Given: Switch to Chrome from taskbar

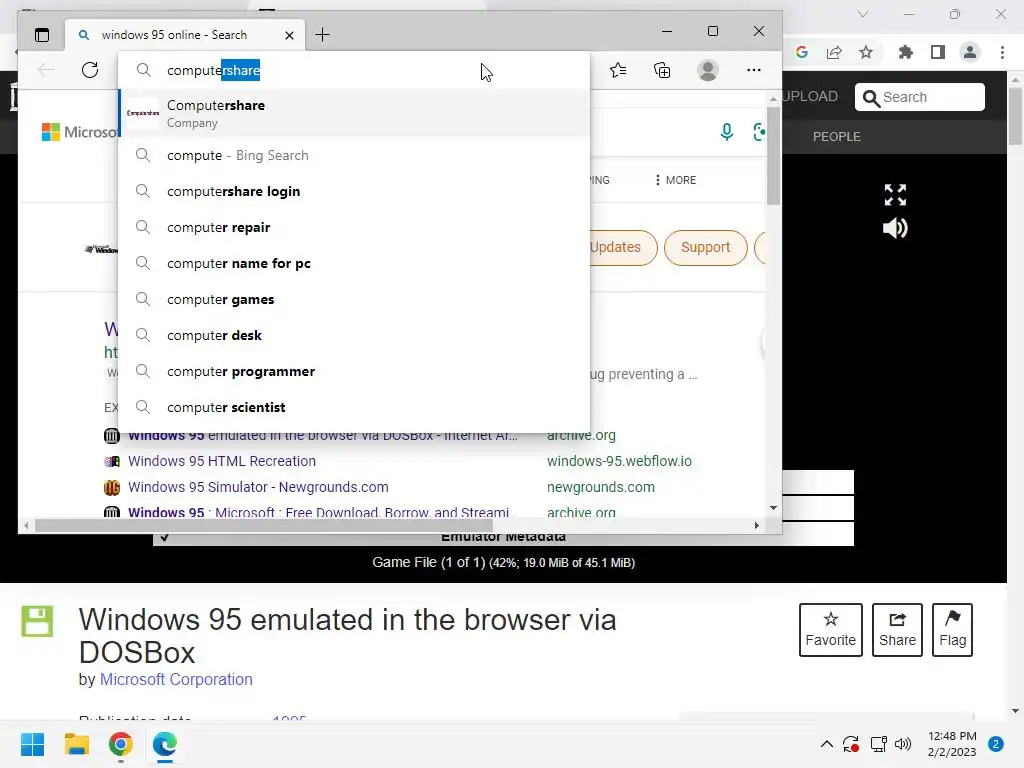Looking at the screenshot, I should 121,744.
